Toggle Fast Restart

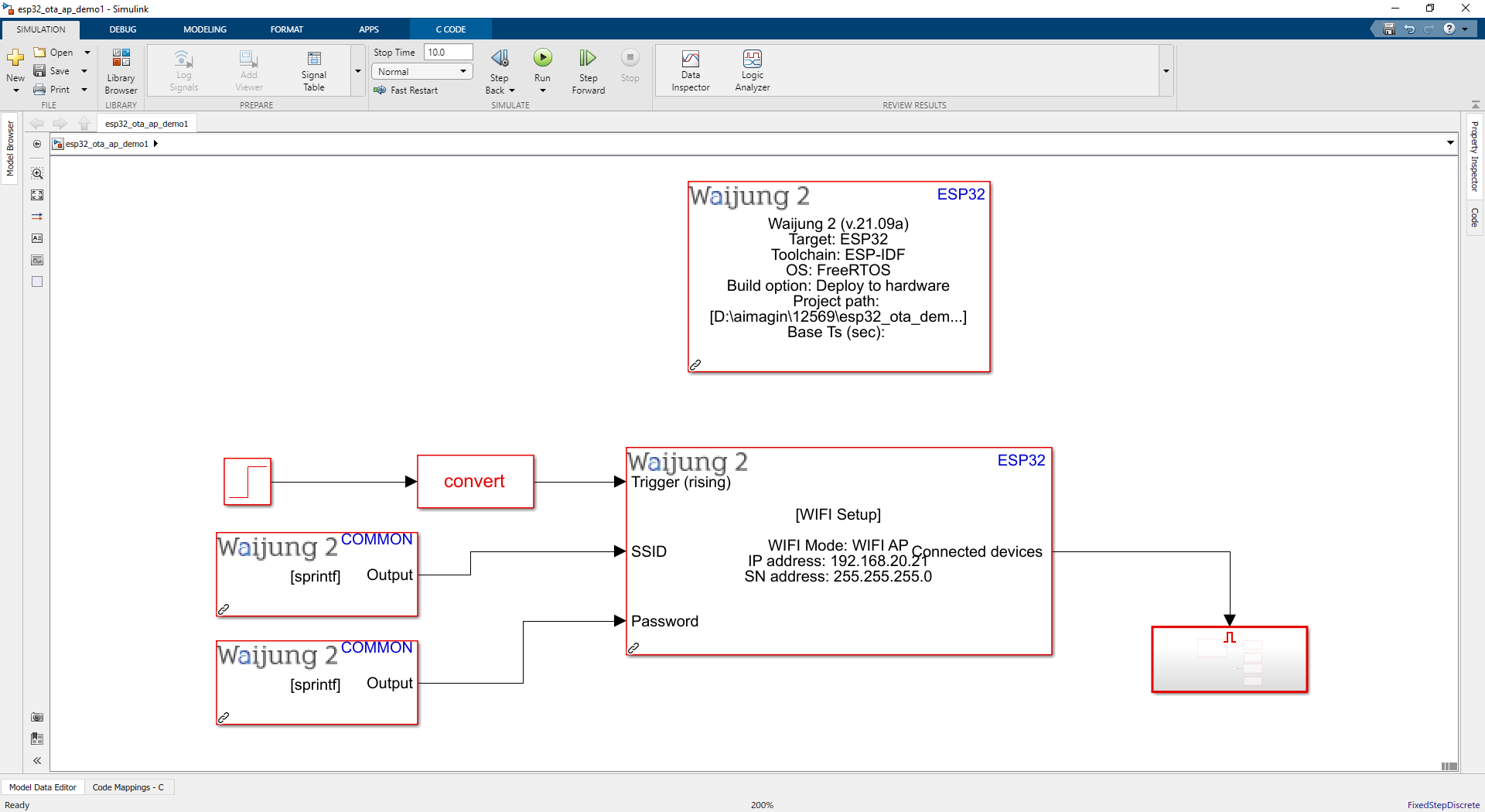406,90
